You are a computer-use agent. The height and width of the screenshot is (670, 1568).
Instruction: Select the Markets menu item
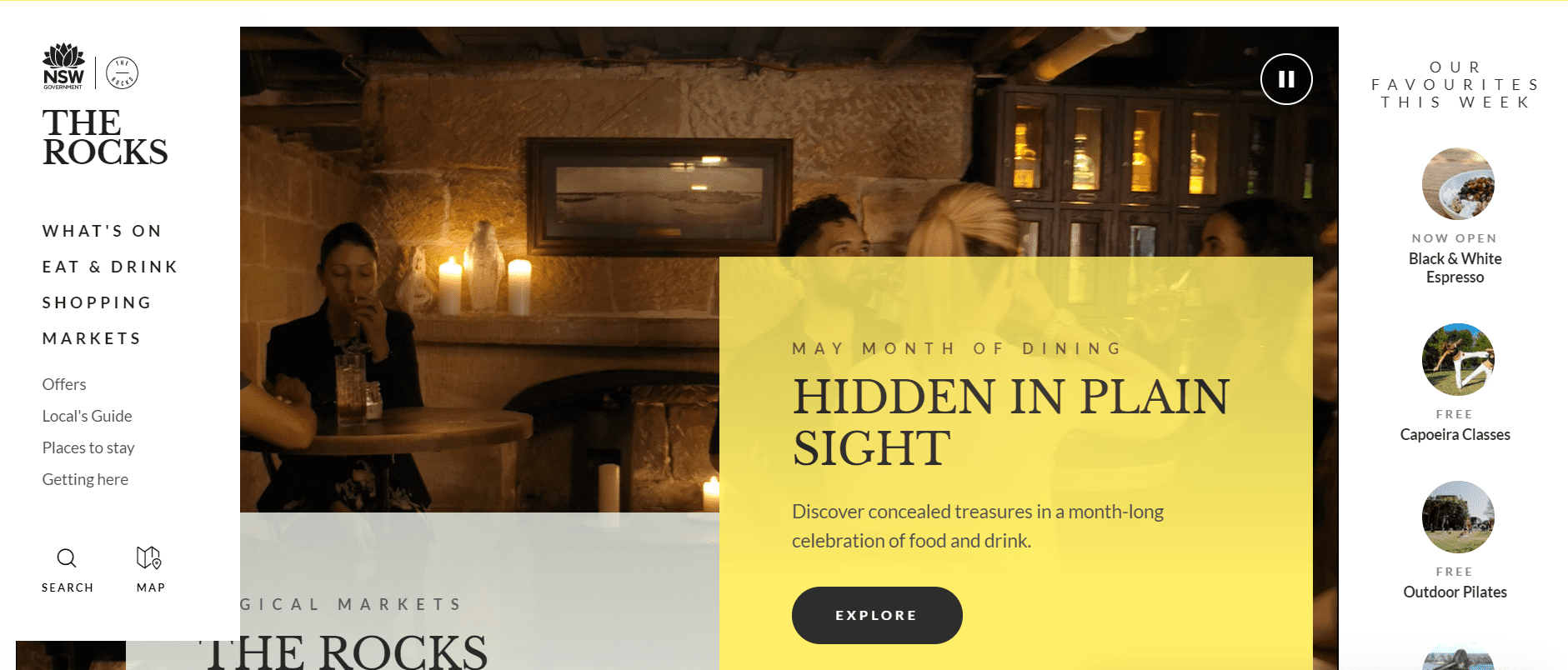click(x=92, y=338)
